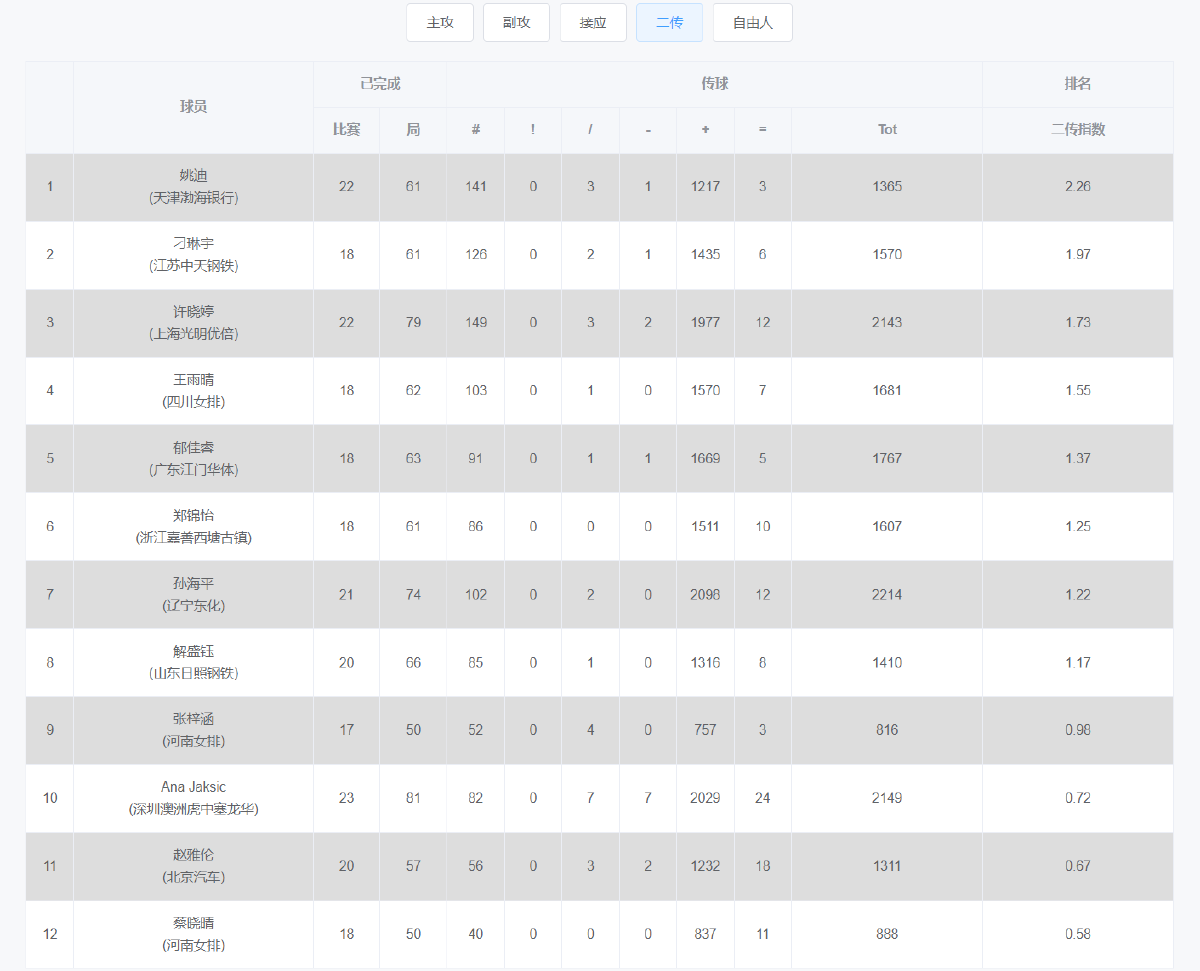Select player row 王雨晴 四川女排
Image resolution: width=1200 pixels, height=971 pixels.
click(x=599, y=391)
